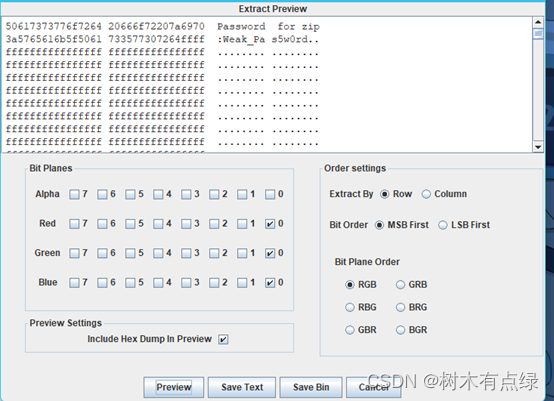The image size is (554, 401).
Task: Toggle Include Hex Dump In Preview
Action: (223, 340)
